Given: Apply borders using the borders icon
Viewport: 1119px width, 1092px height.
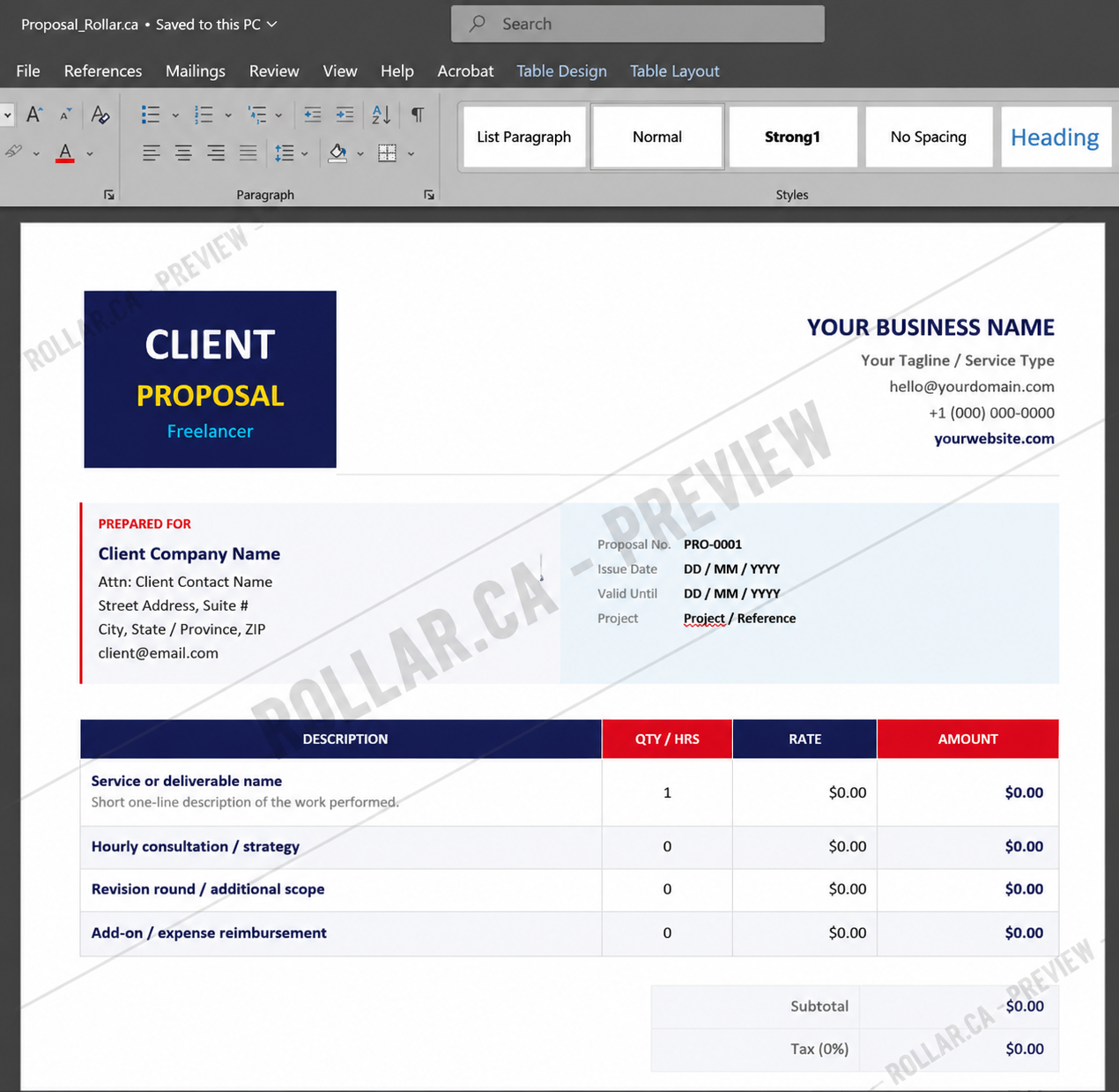Looking at the screenshot, I should (387, 153).
